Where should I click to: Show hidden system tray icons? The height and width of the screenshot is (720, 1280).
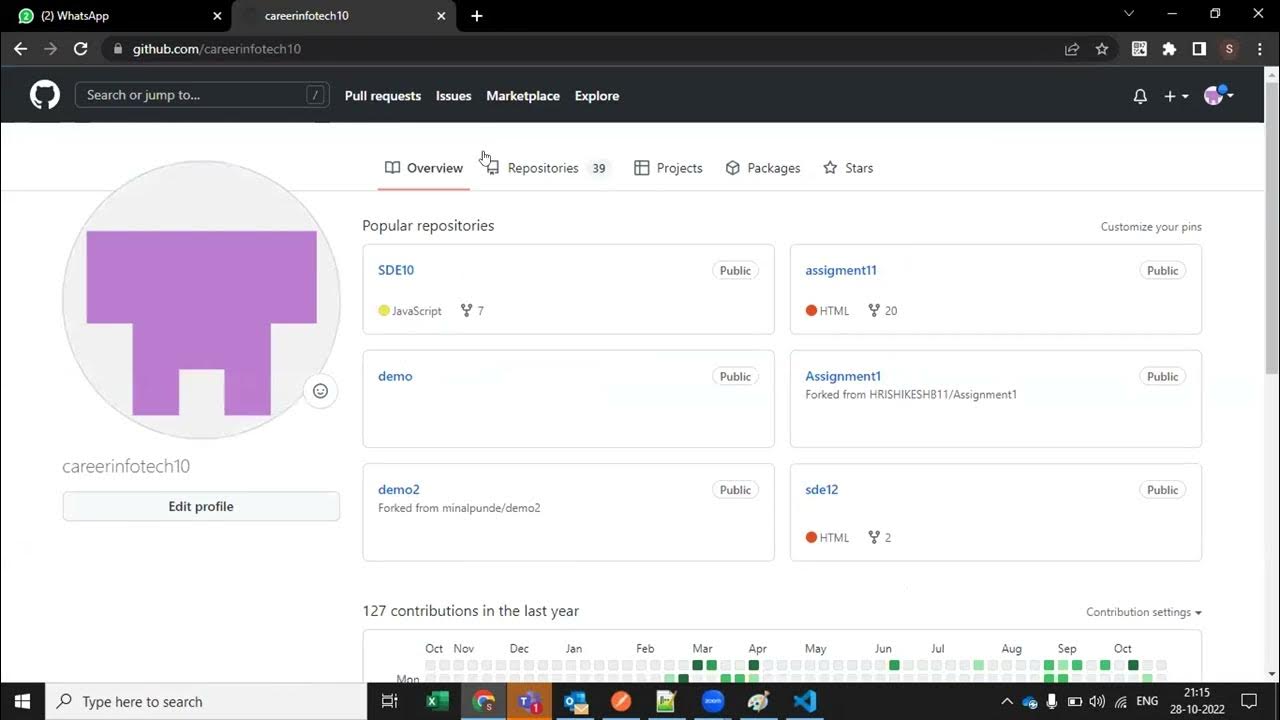coord(1007,701)
